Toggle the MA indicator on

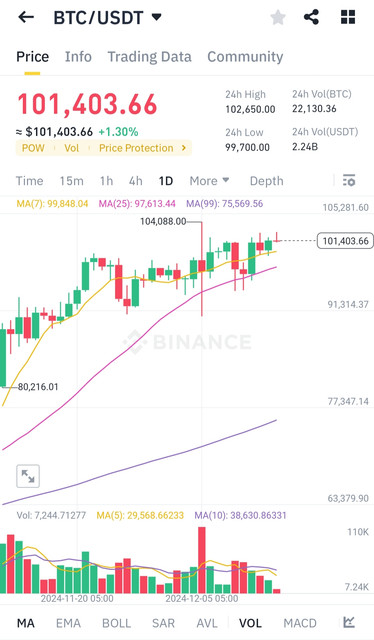tap(25, 623)
